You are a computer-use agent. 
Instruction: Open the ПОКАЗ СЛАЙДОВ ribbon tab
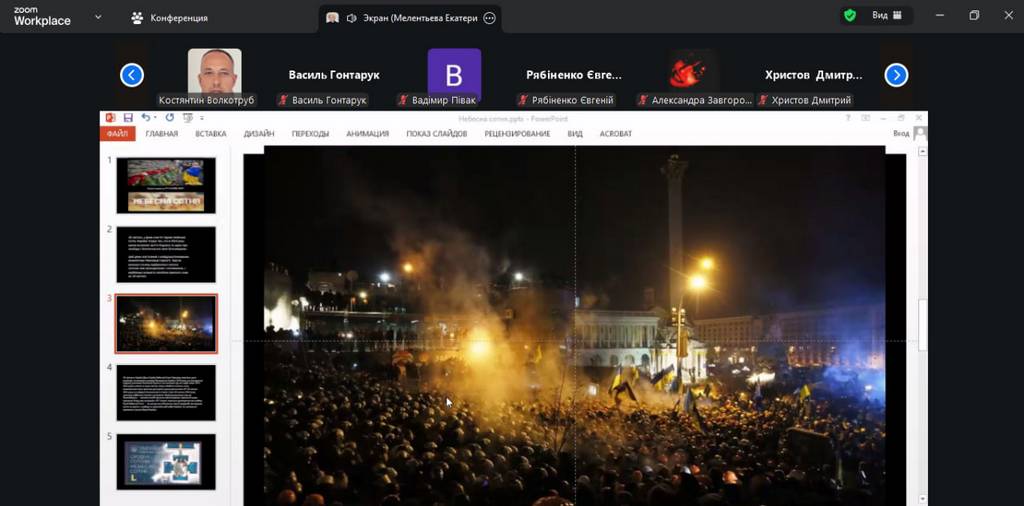(436, 134)
